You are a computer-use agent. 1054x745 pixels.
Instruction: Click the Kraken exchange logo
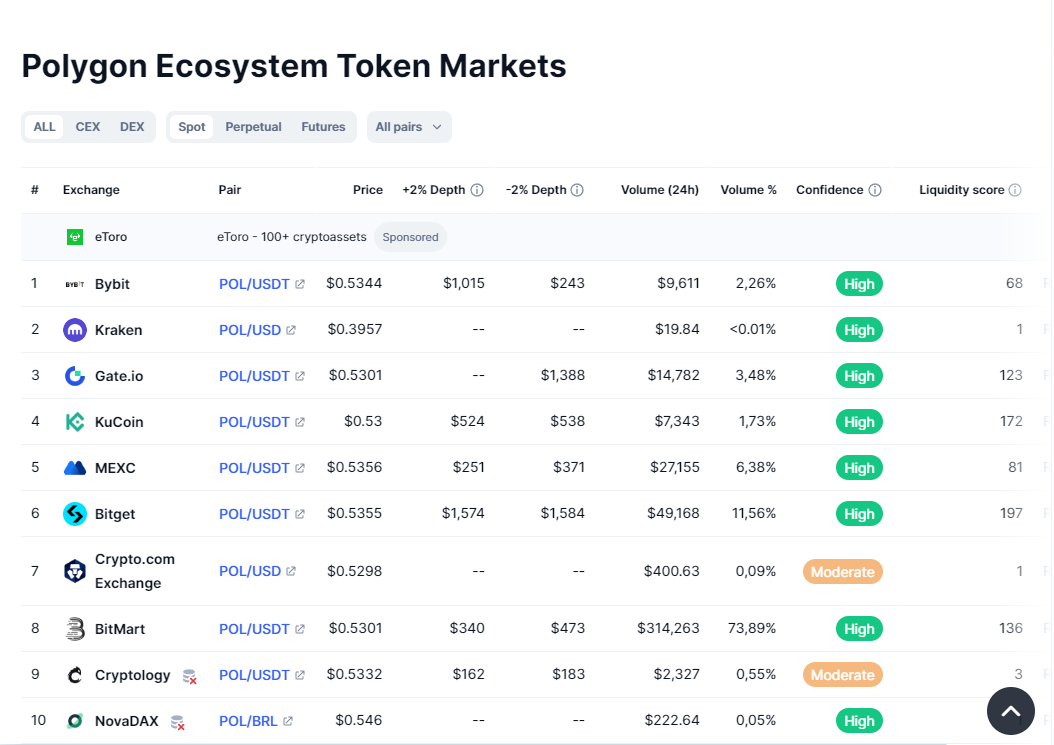(x=75, y=330)
